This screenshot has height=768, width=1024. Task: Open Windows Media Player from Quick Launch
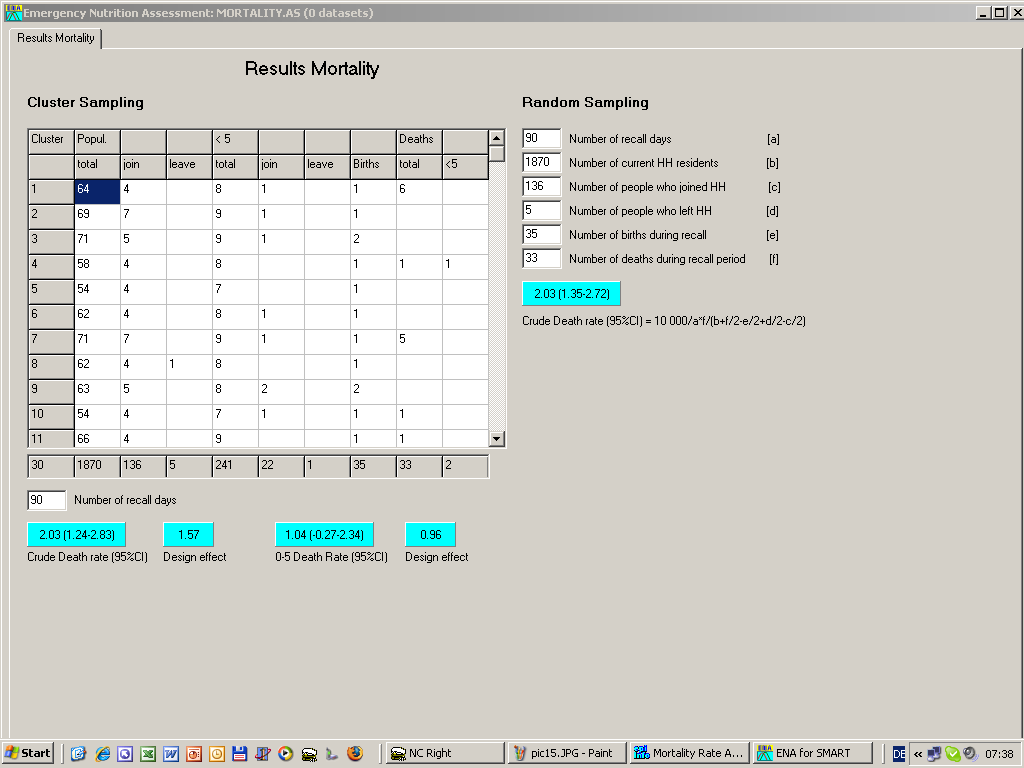pyautogui.click(x=286, y=753)
